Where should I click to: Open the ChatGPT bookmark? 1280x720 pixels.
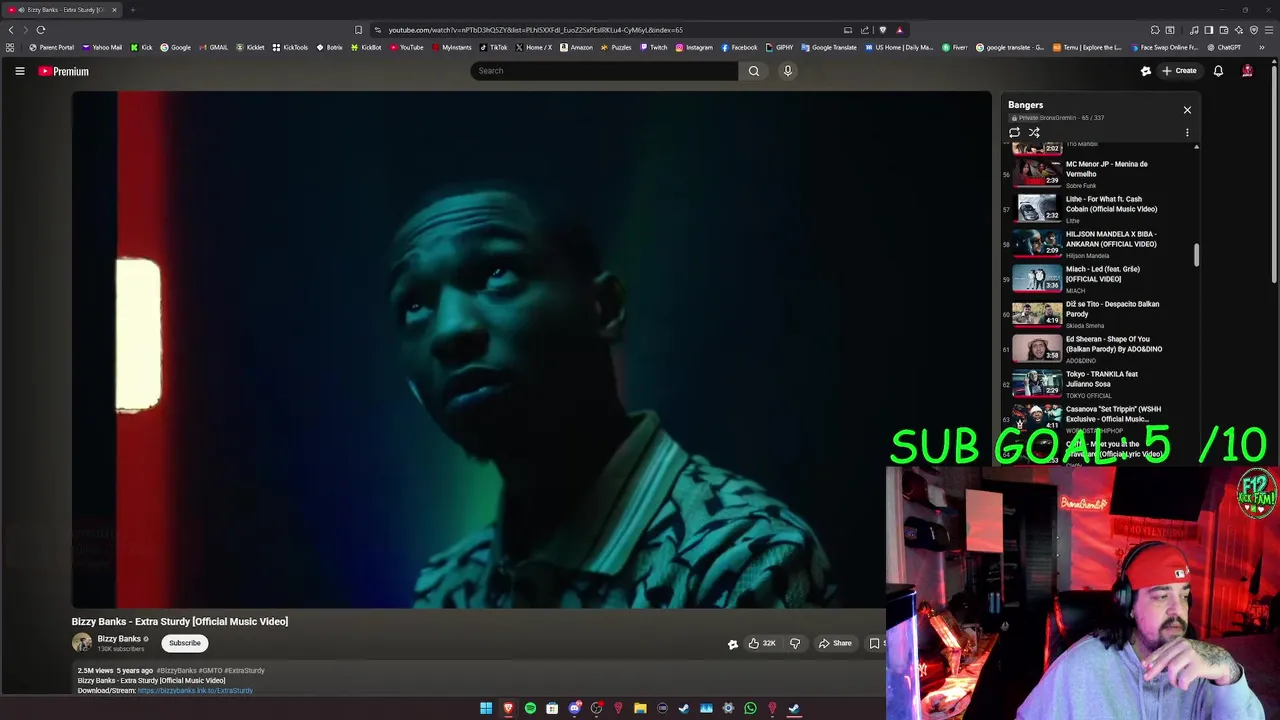click(1224, 47)
